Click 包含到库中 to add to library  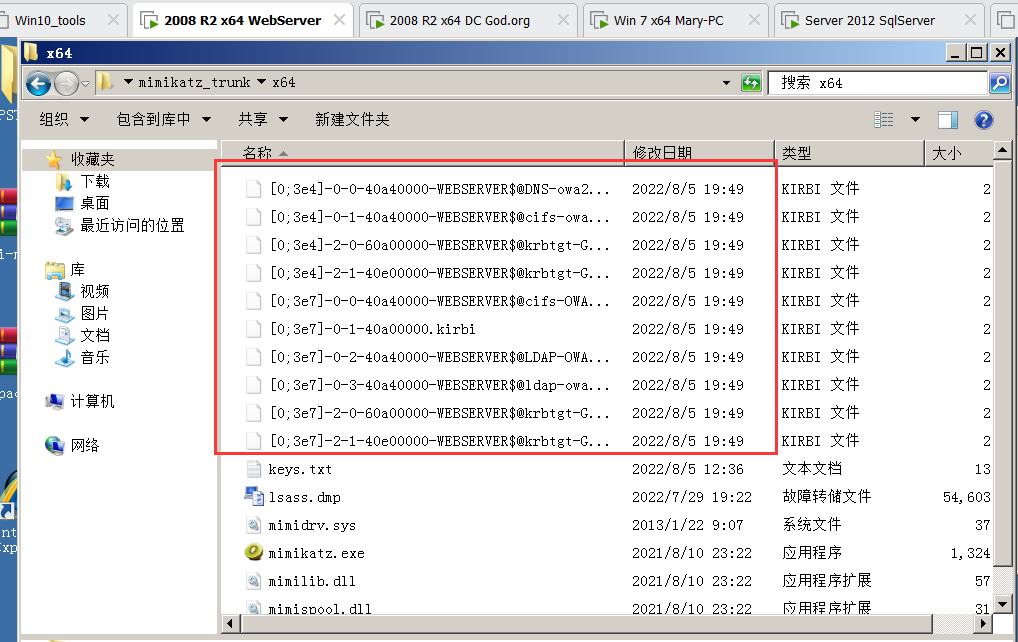pyautogui.click(x=155, y=119)
